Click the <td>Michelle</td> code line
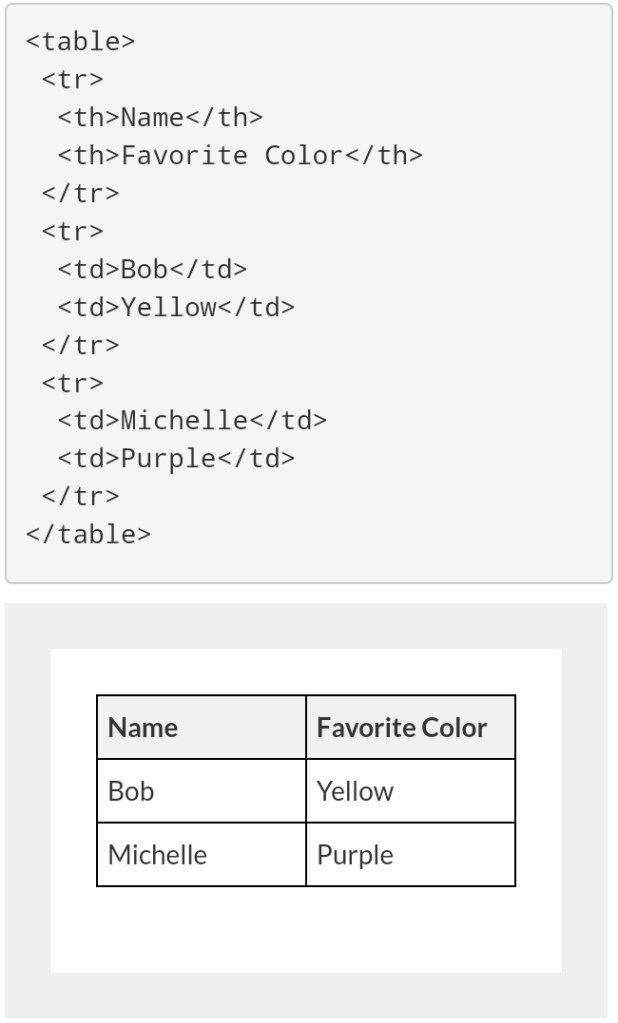The height and width of the screenshot is (1023, 618). click(x=192, y=421)
